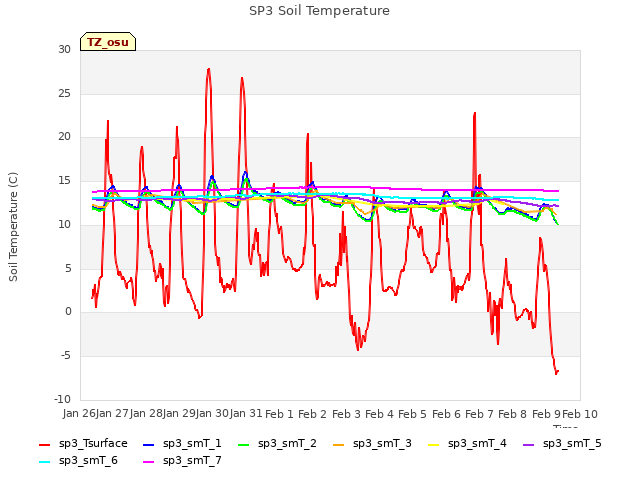Click the Jan 30 x-axis tick label
The image size is (640, 480).
pos(212,413)
